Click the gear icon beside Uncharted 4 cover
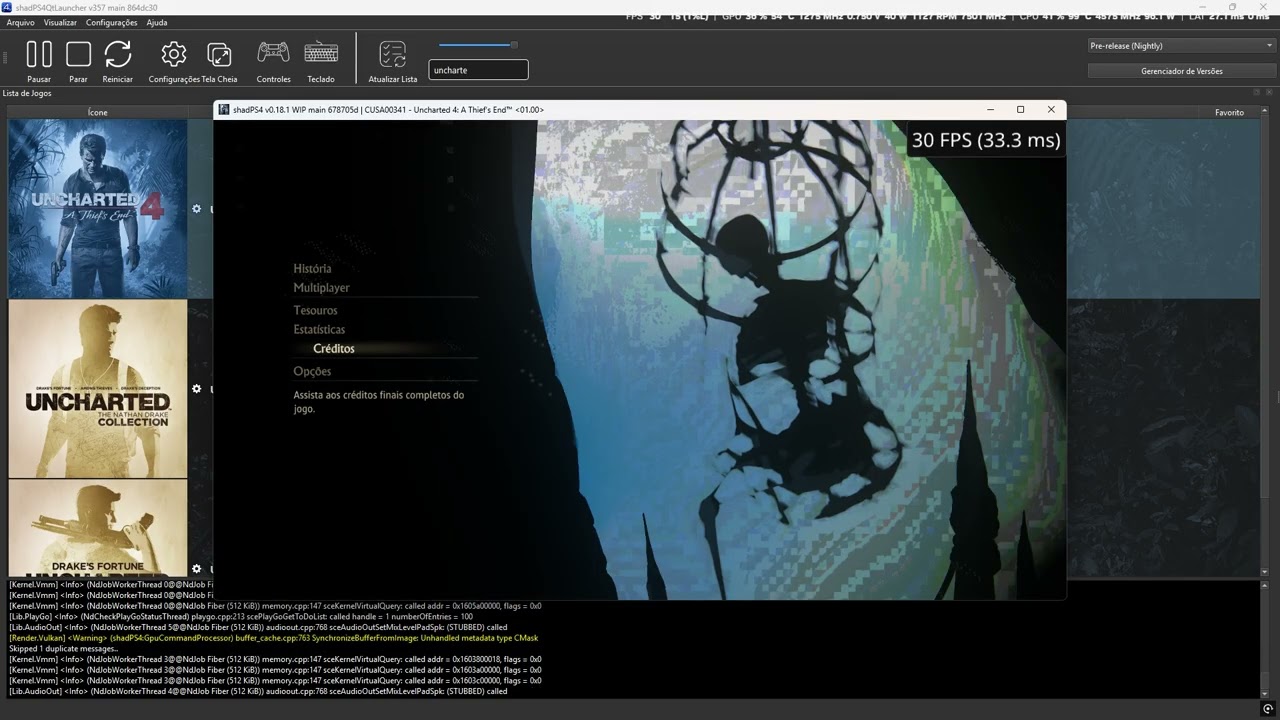The width and height of the screenshot is (1280, 720). (x=197, y=209)
